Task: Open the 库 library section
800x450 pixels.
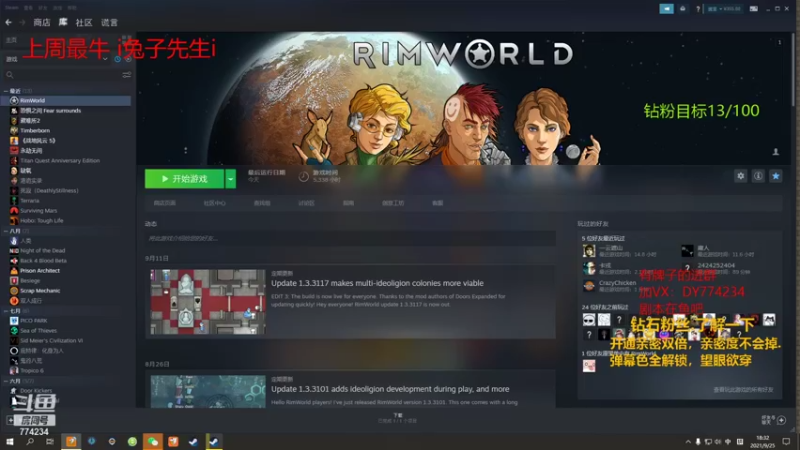Action: 63,22
